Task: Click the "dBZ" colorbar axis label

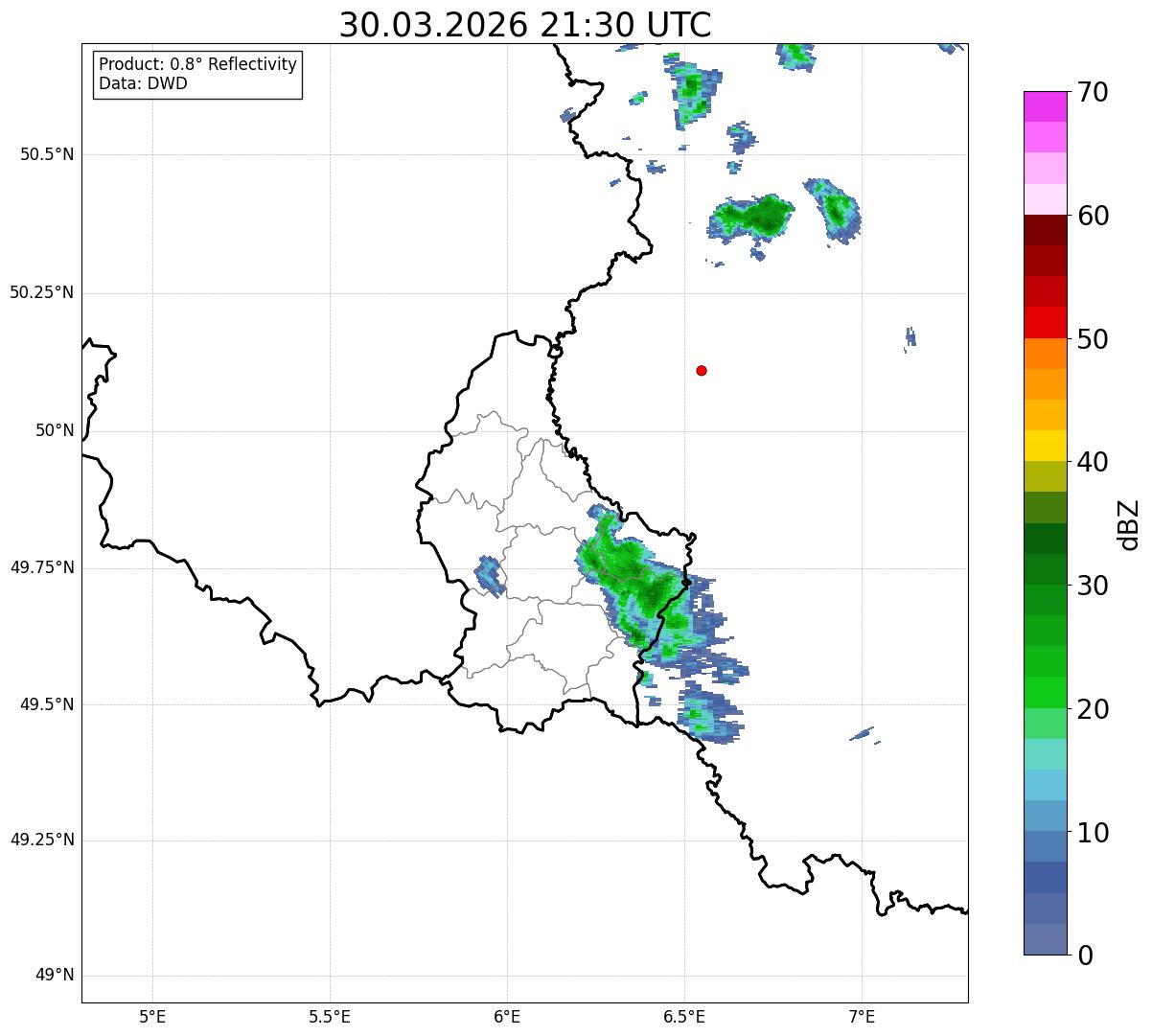Action: coord(1130,523)
